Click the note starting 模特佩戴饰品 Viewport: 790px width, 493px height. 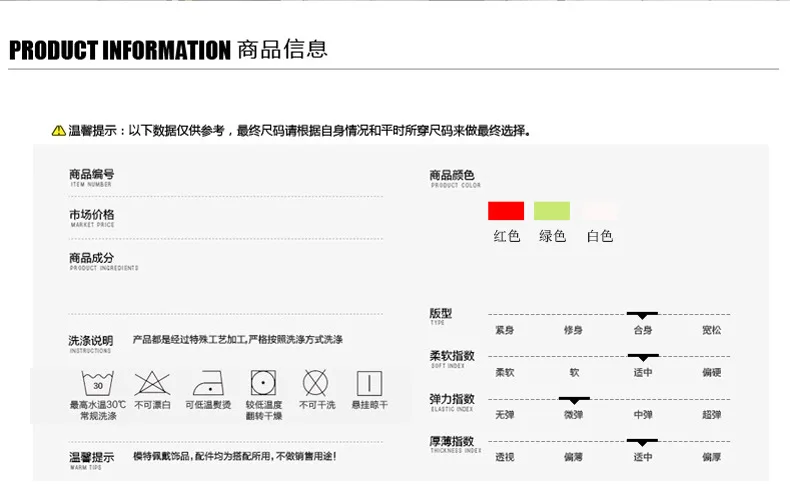pos(234,456)
